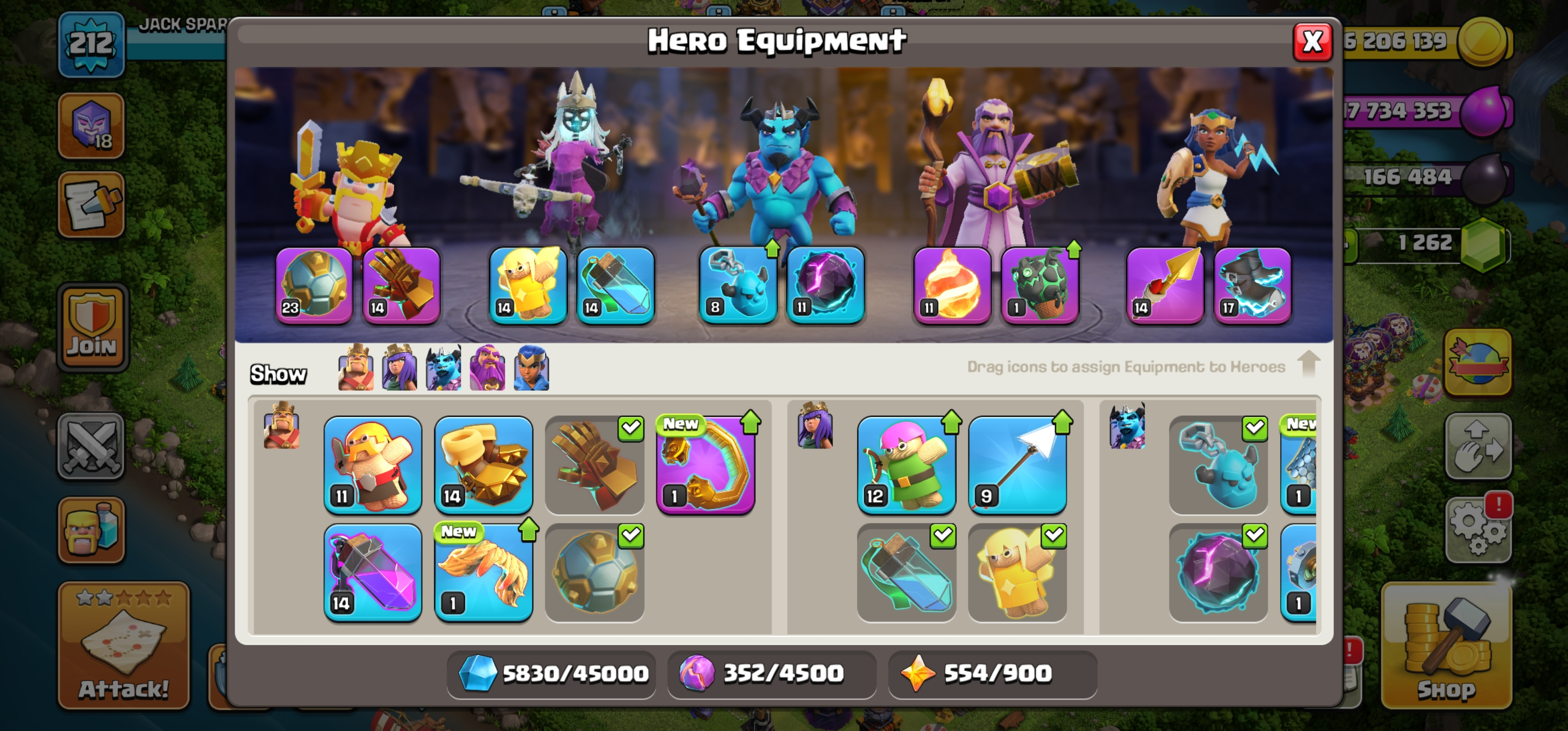This screenshot has width=1568, height=731.
Task: Click the checked Healer Puppet equipment
Action: [1017, 573]
